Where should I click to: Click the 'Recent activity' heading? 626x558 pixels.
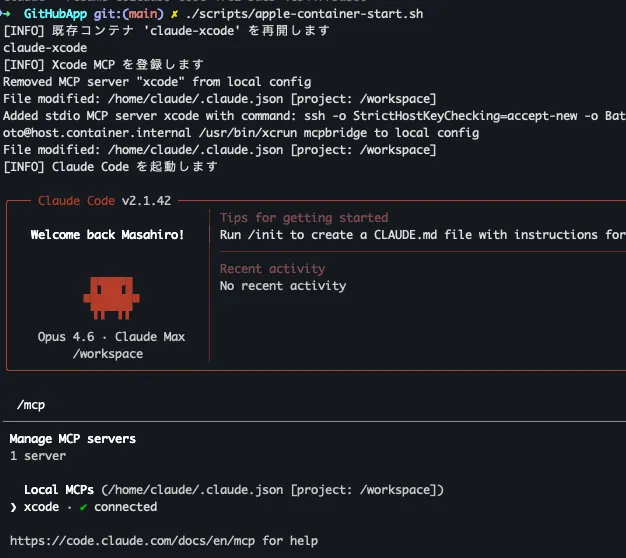pyautogui.click(x=272, y=269)
